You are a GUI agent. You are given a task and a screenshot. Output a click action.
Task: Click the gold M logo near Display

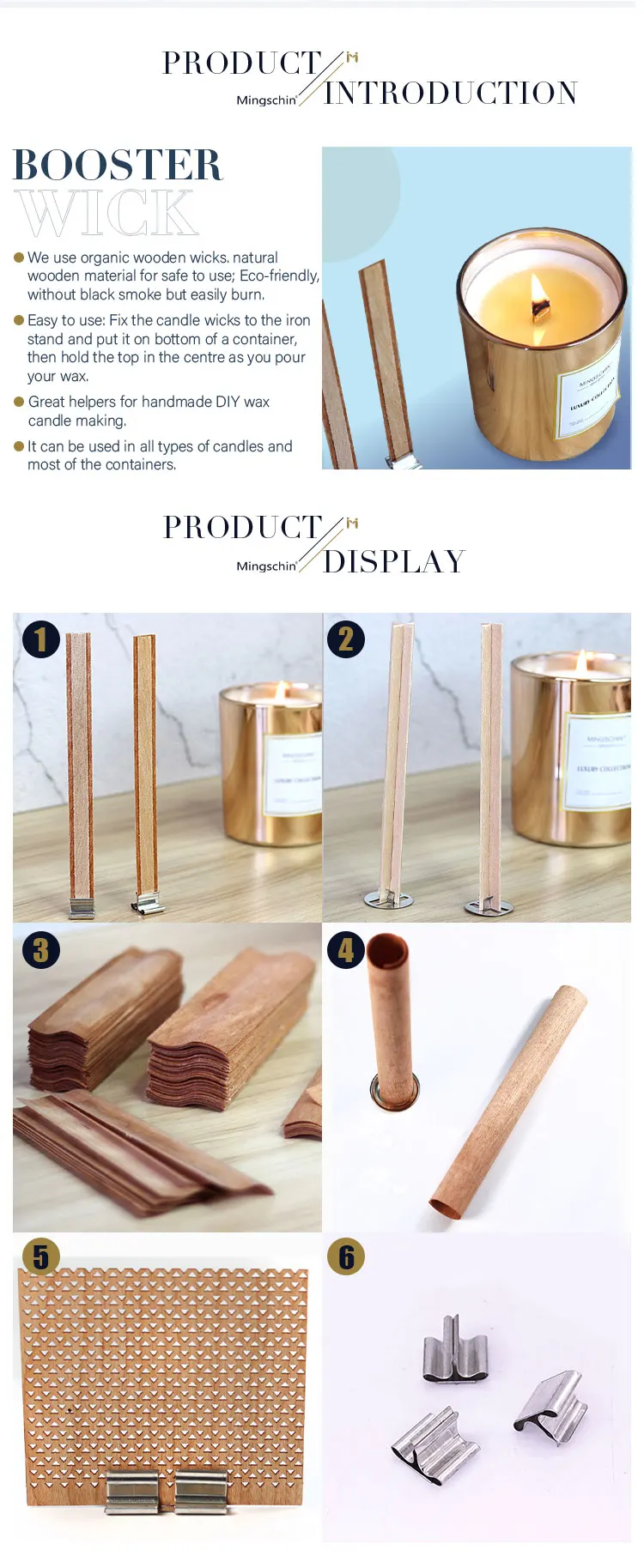[352, 524]
